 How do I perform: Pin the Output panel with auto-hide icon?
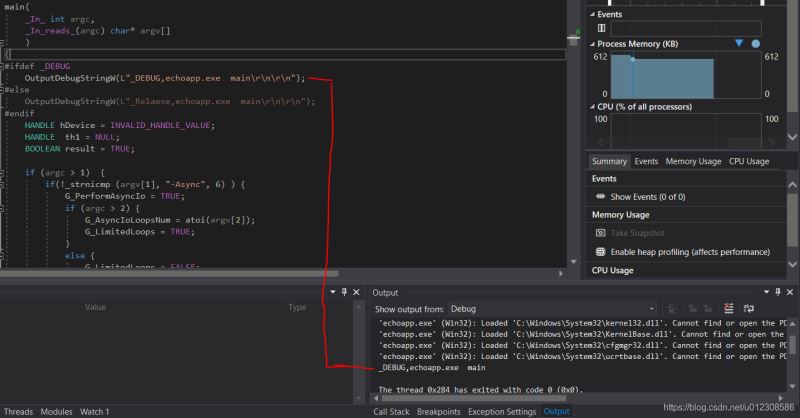pyautogui.click(x=778, y=292)
